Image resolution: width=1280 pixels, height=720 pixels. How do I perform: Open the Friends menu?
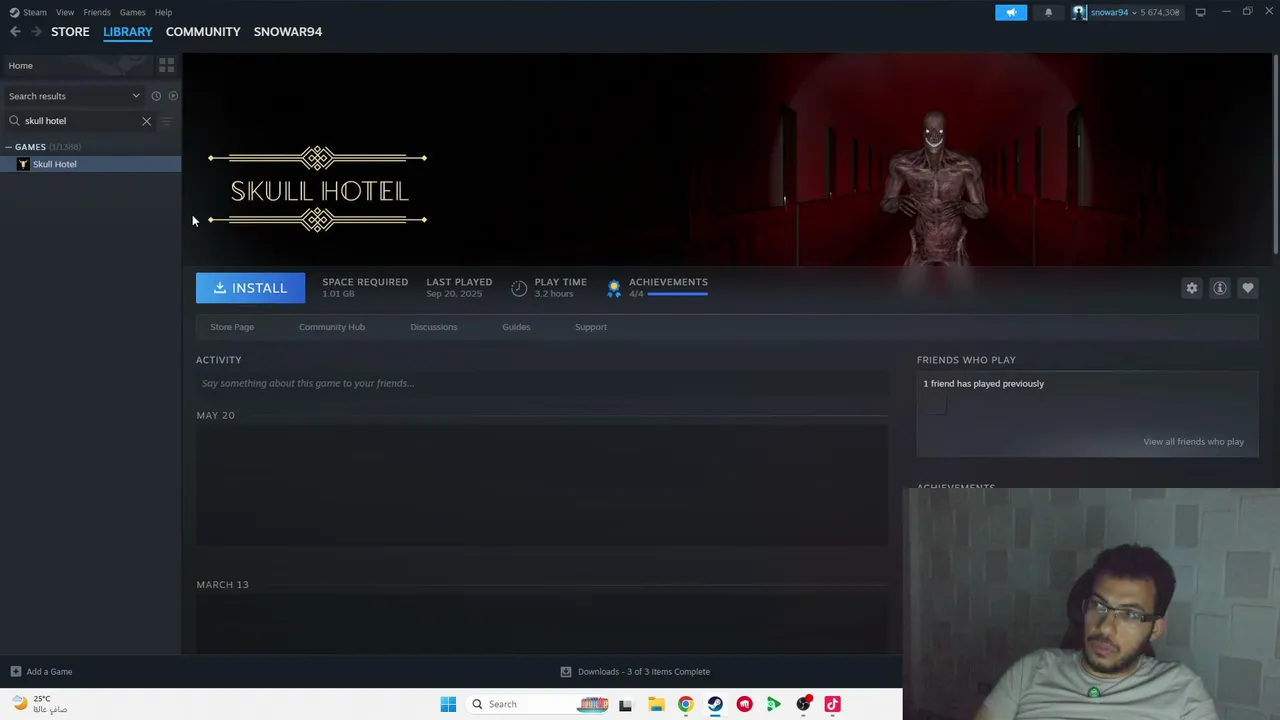(x=97, y=12)
